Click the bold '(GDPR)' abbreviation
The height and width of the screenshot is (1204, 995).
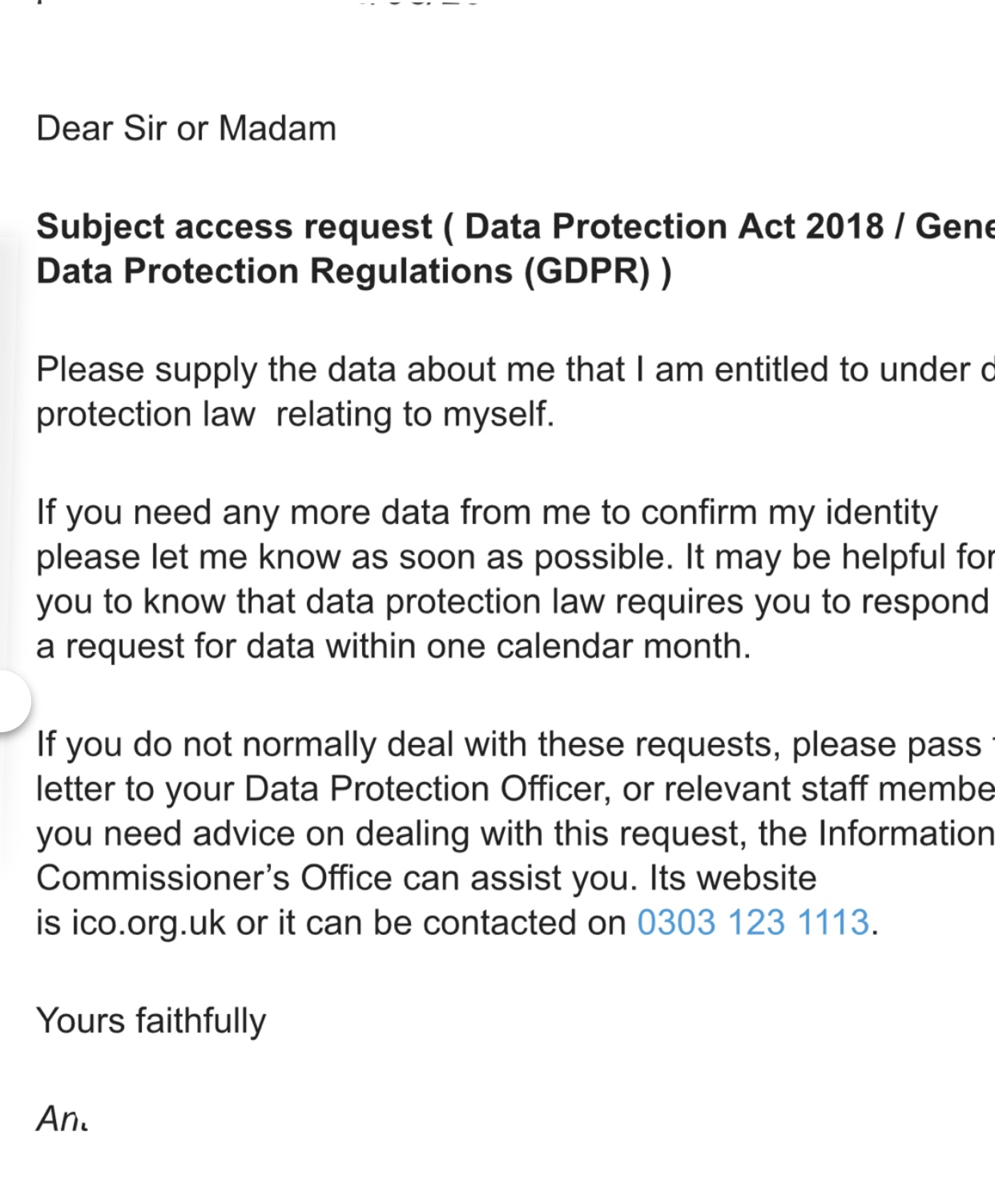(586, 272)
